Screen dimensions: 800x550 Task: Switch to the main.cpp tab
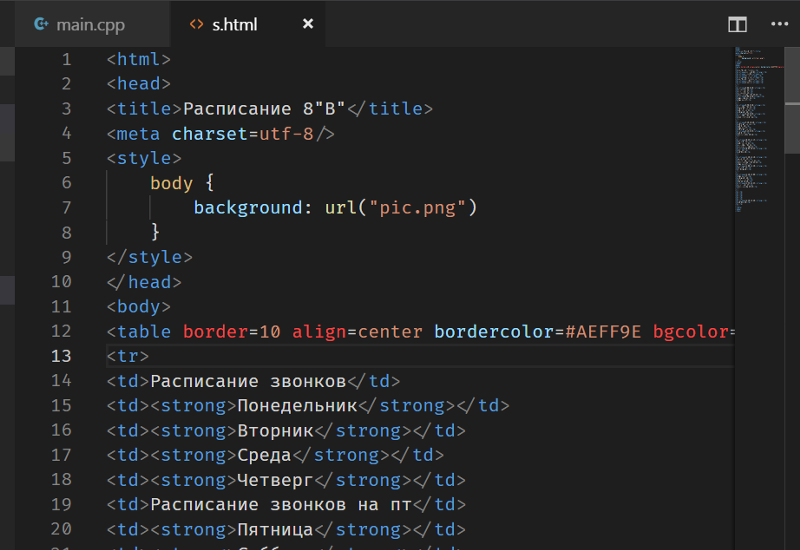click(91, 24)
